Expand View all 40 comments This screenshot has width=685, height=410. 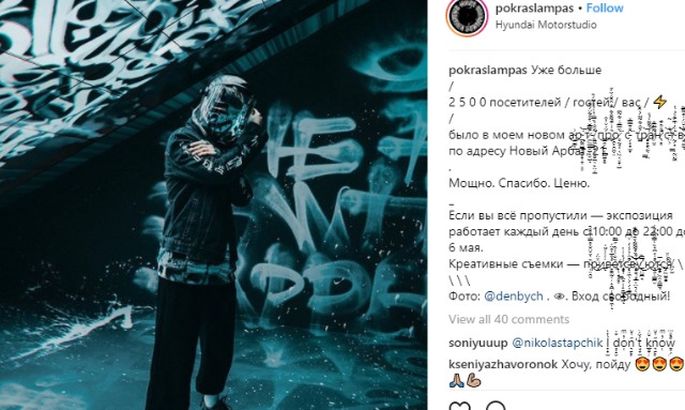(509, 319)
